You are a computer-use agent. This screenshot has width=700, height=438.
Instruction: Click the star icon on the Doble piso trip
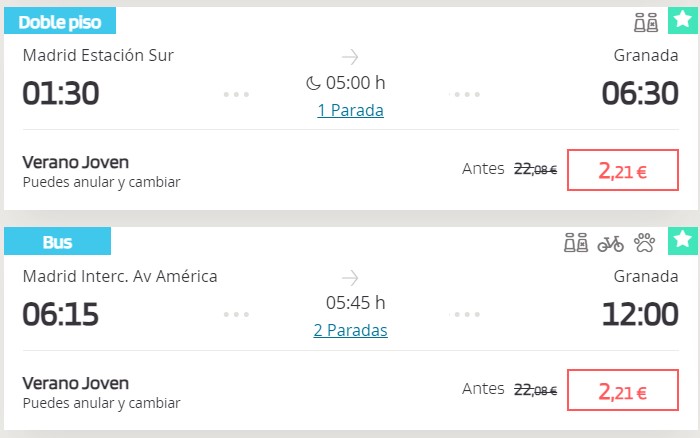683,20
